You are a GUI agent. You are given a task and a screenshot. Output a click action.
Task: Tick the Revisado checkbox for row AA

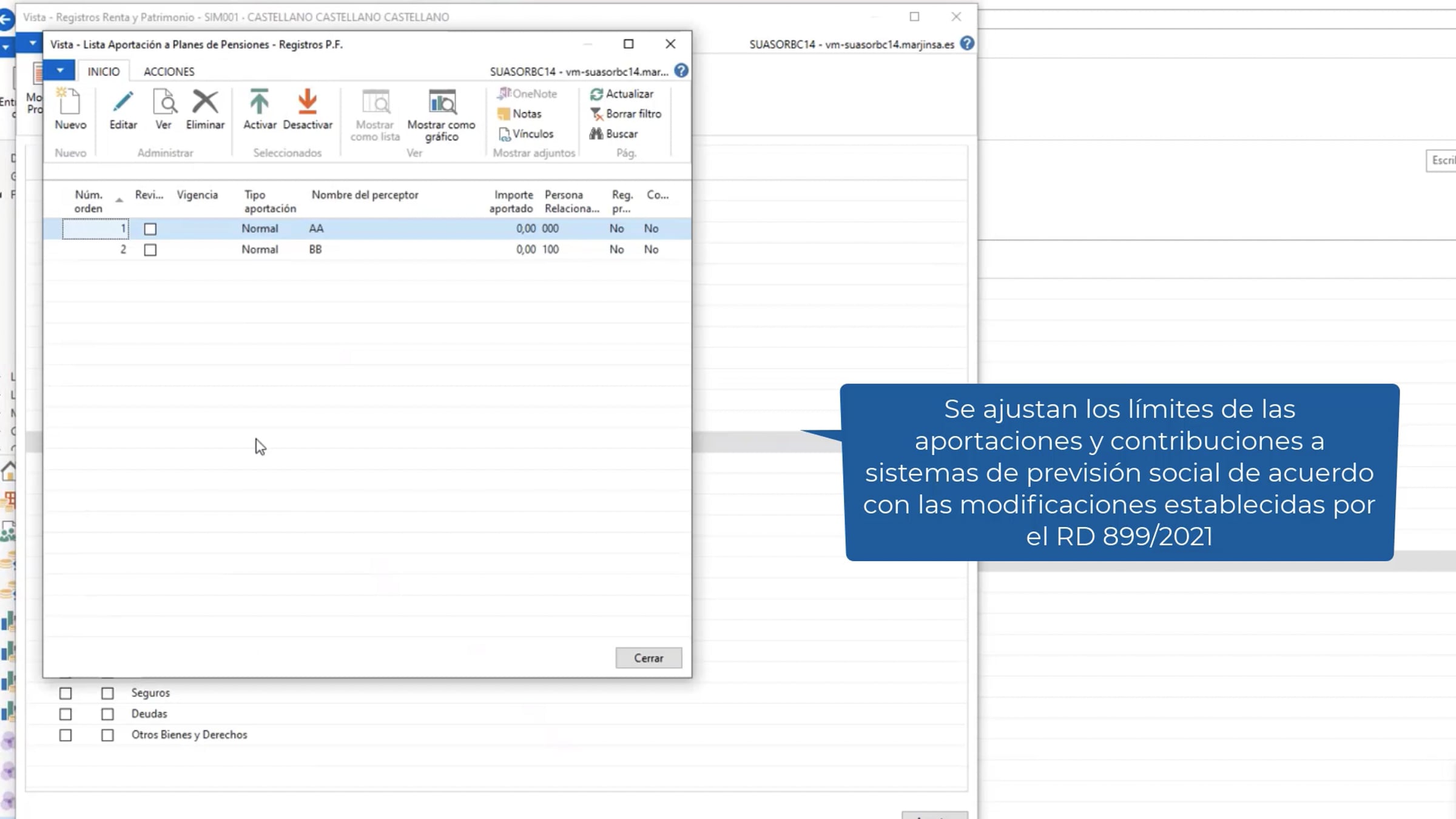(x=150, y=229)
